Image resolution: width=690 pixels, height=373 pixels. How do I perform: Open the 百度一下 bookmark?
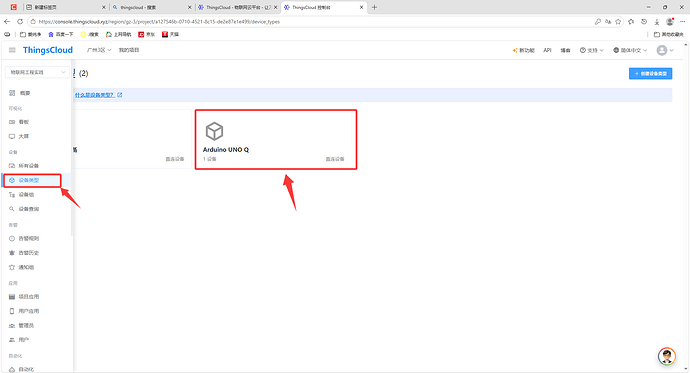tap(60, 34)
